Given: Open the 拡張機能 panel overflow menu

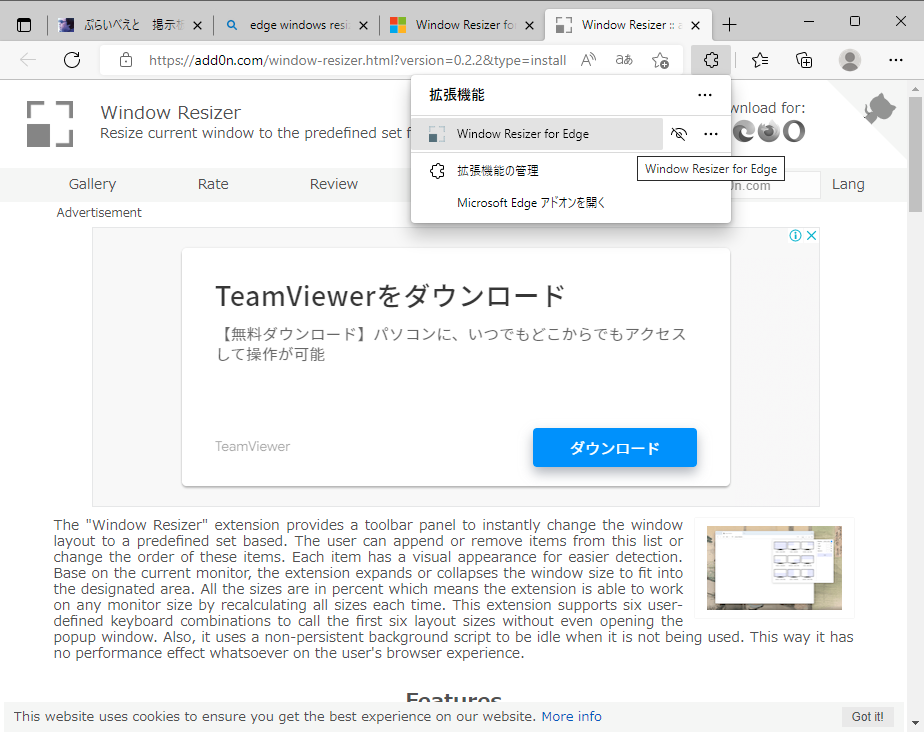Looking at the screenshot, I should click(704, 95).
